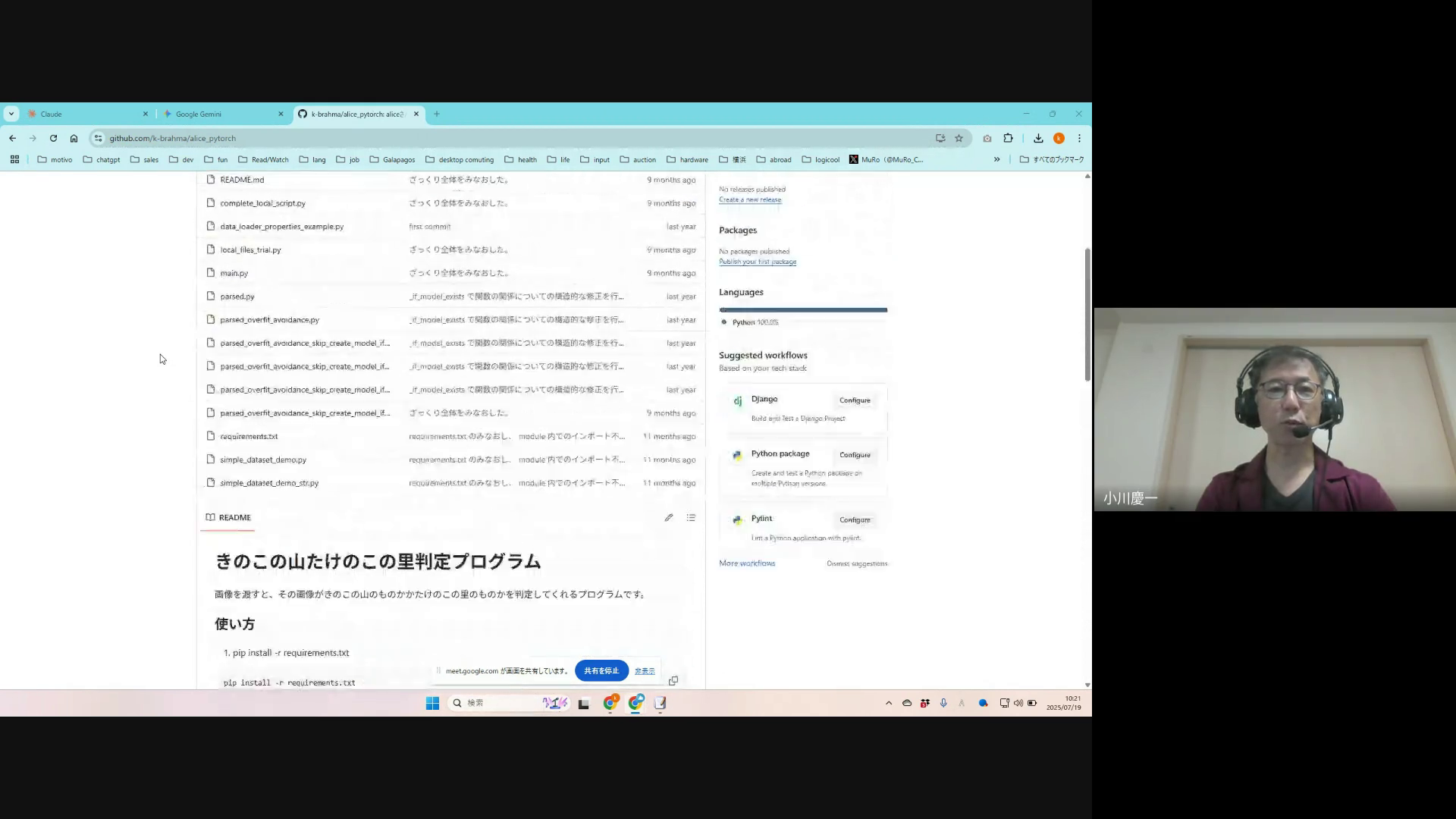
Task: Open tab search dropdown arrow
Action: click(11, 114)
